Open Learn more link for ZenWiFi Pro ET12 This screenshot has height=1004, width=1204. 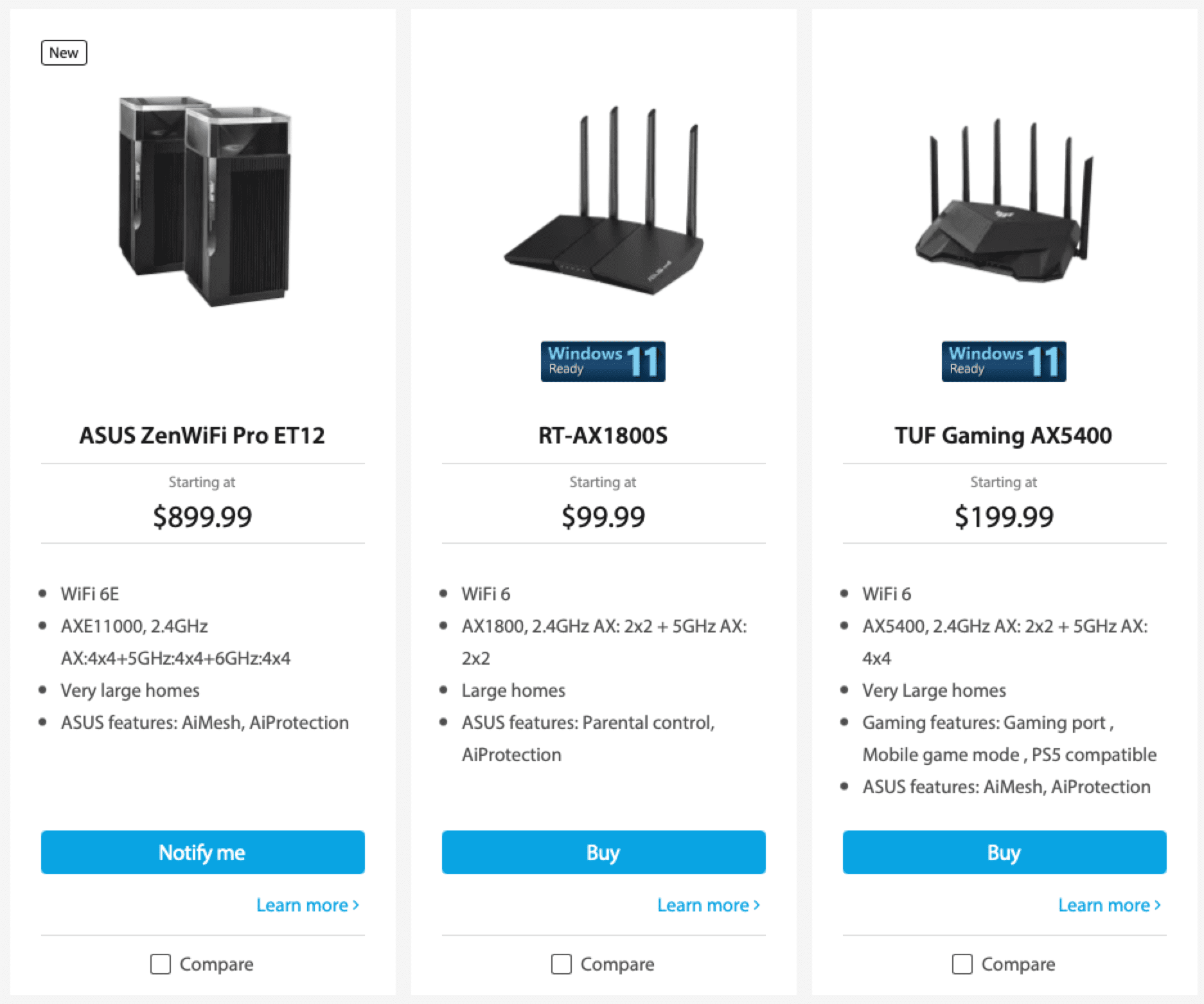coord(308,905)
